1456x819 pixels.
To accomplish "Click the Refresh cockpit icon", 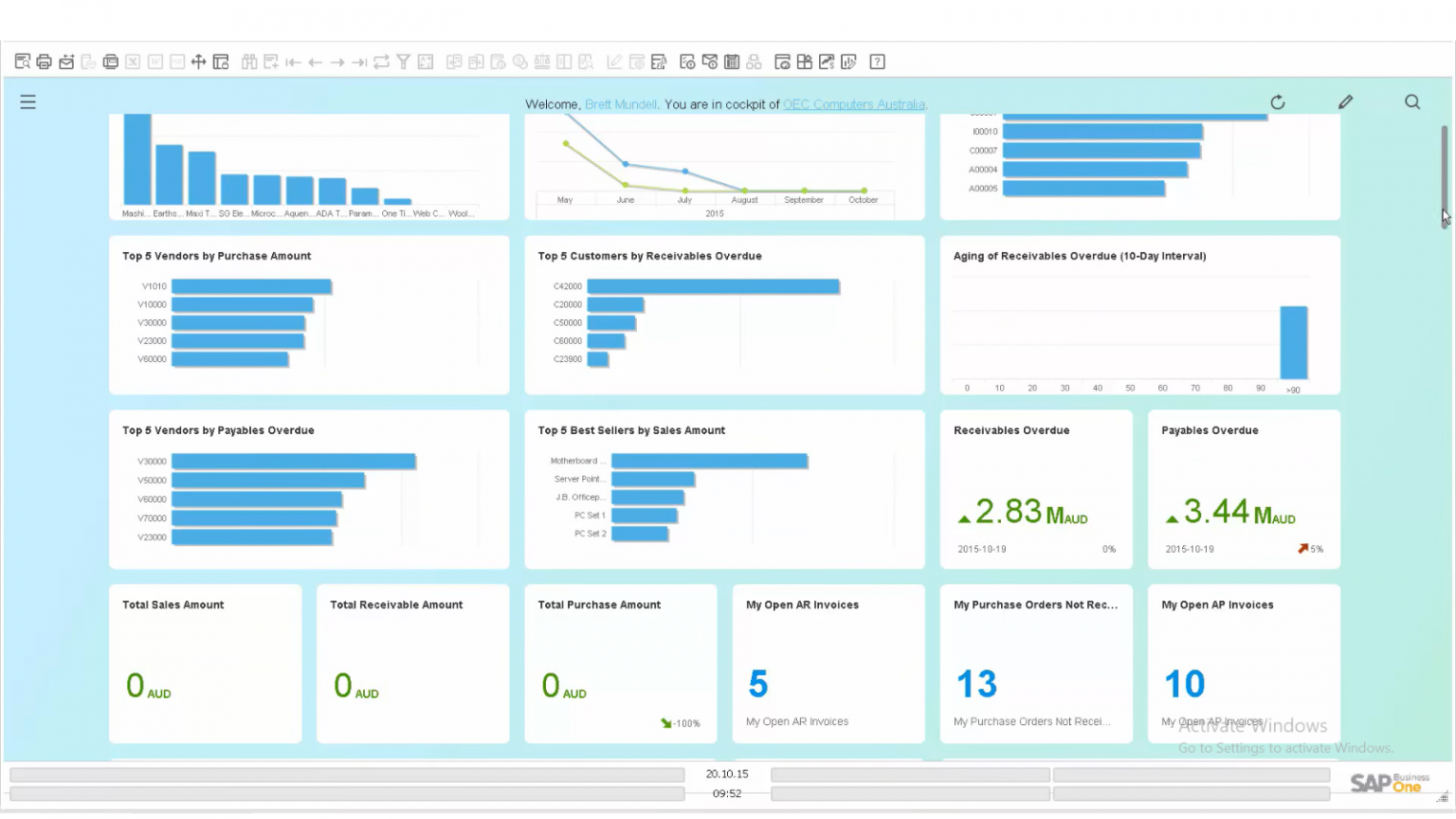I will click(1278, 101).
